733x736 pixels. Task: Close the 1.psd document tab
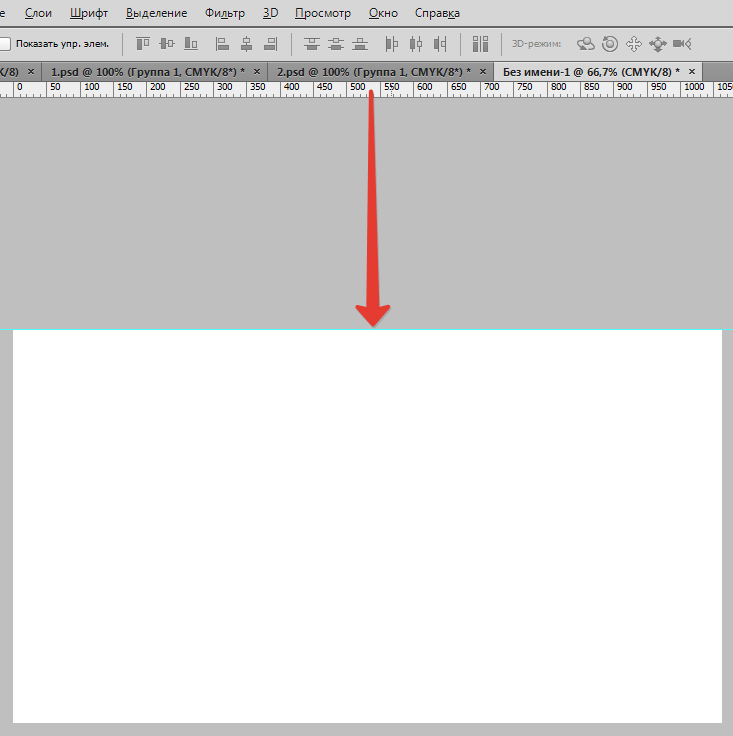(x=257, y=71)
